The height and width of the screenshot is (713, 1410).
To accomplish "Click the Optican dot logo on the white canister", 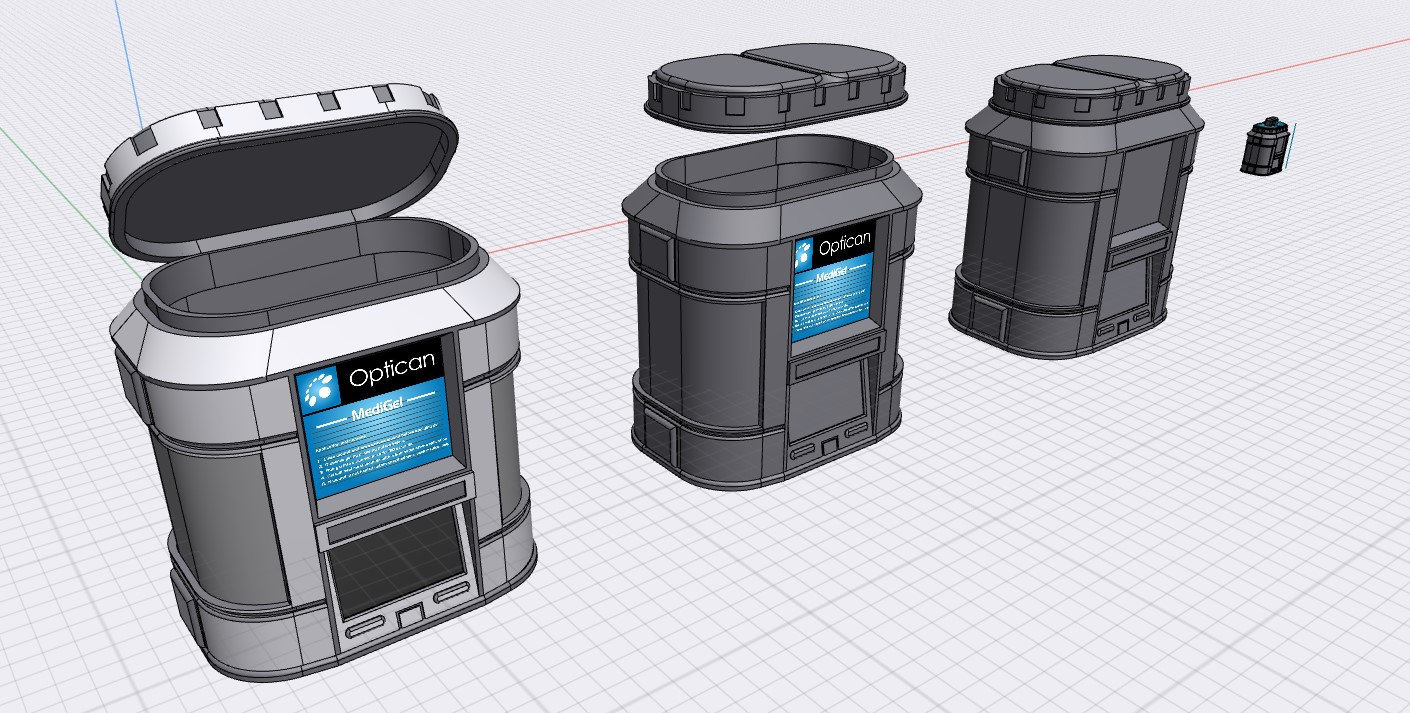I will pos(318,388).
